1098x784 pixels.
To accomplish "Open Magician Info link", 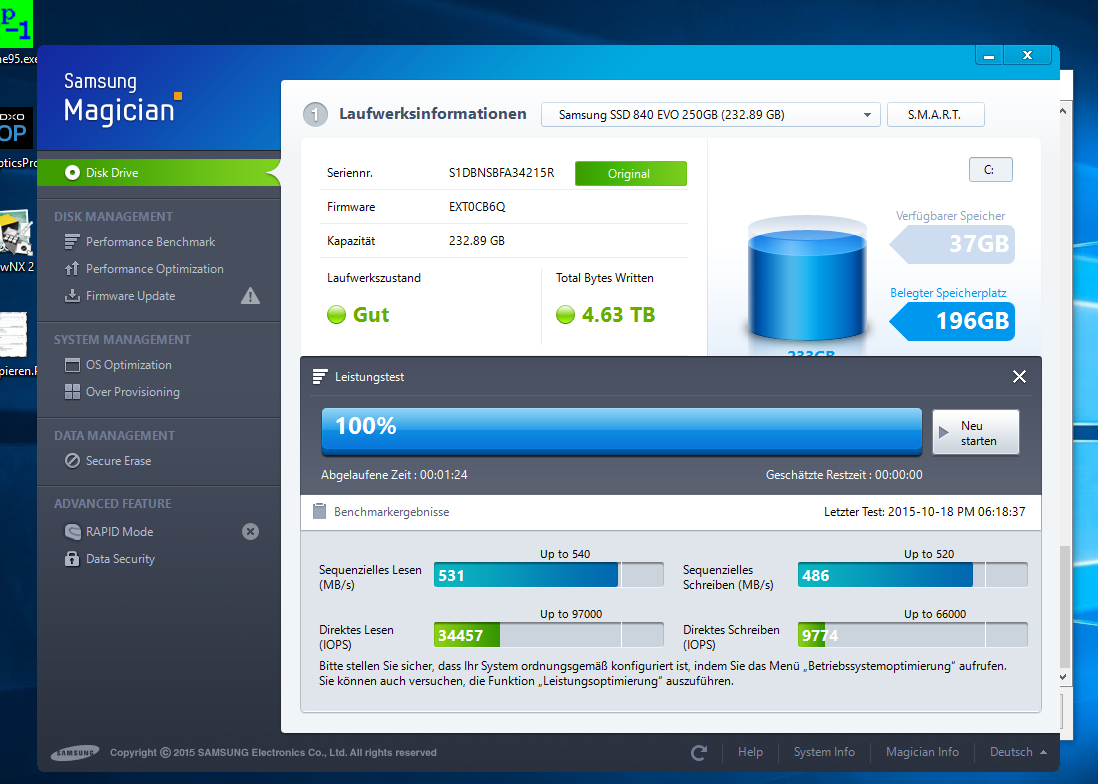I will point(922,752).
